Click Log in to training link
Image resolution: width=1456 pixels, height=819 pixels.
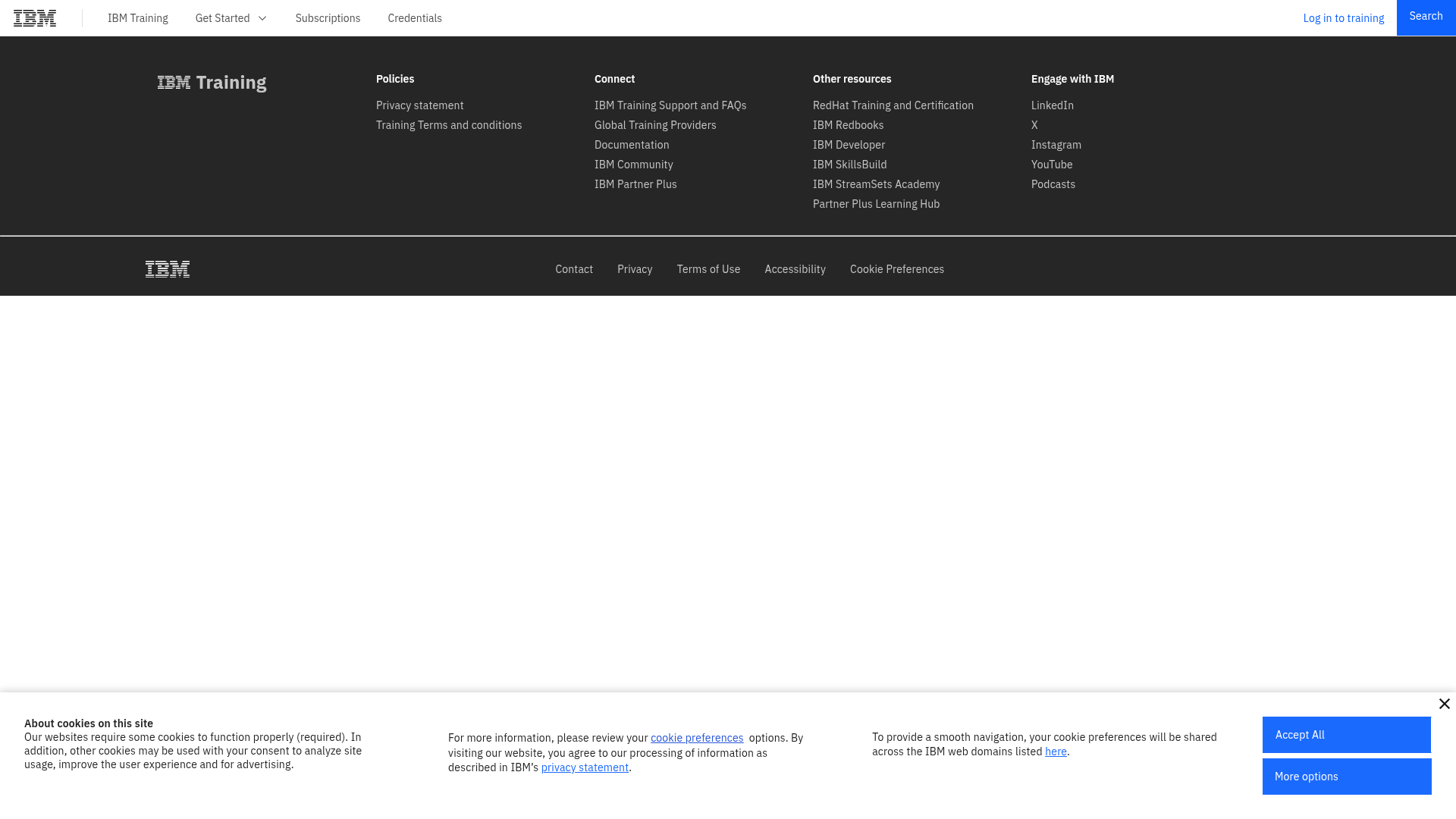click(x=1343, y=18)
